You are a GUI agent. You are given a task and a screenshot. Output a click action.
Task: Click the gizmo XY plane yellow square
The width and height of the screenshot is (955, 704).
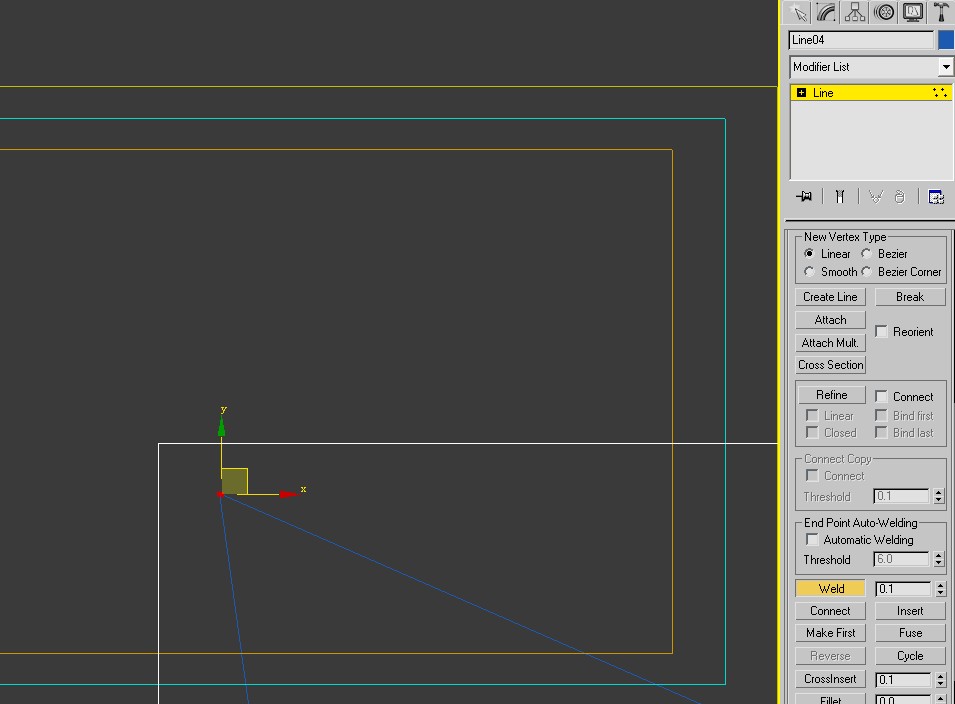coord(234,481)
